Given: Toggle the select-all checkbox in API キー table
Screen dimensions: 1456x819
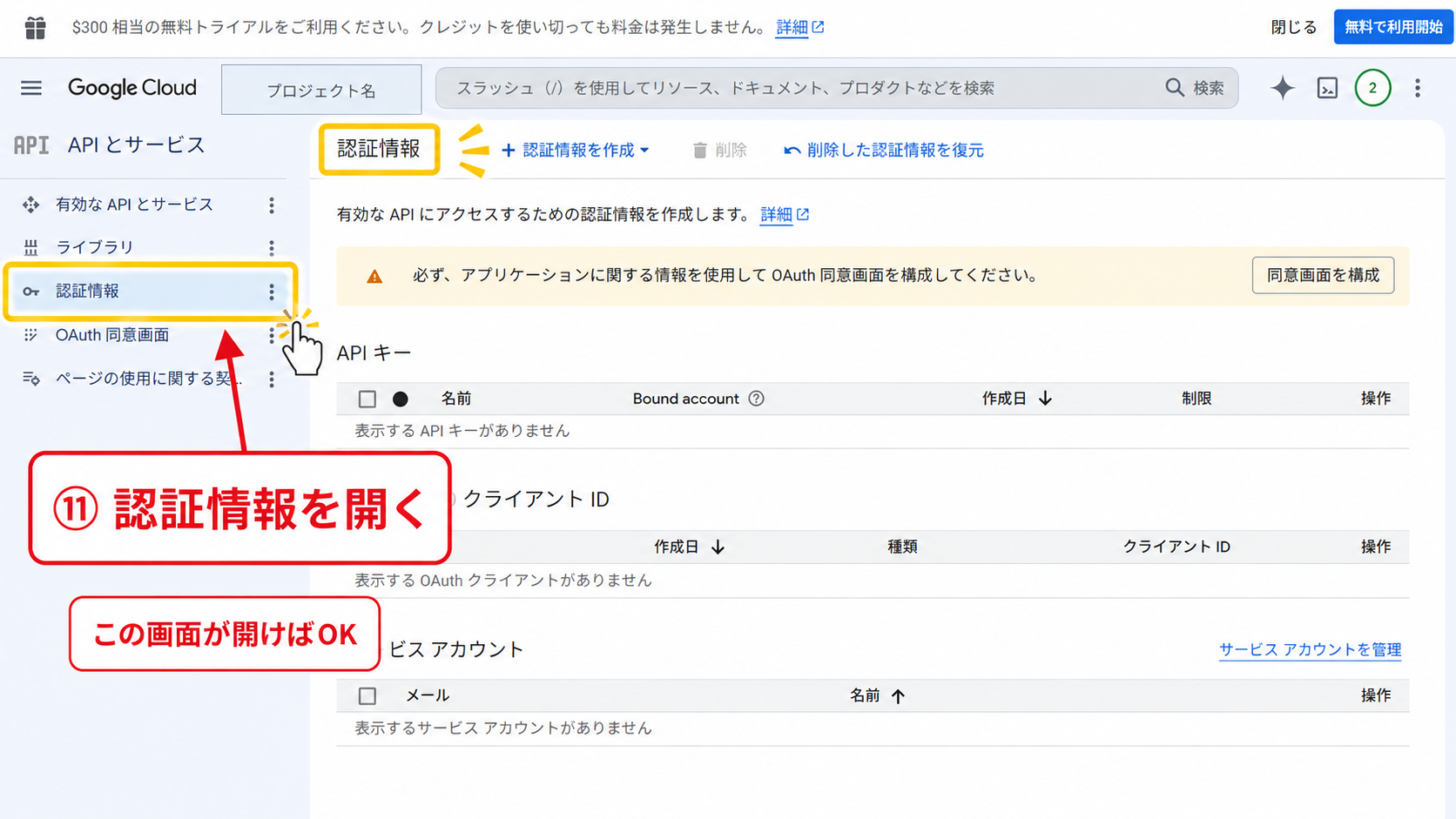Looking at the screenshot, I should 367,399.
